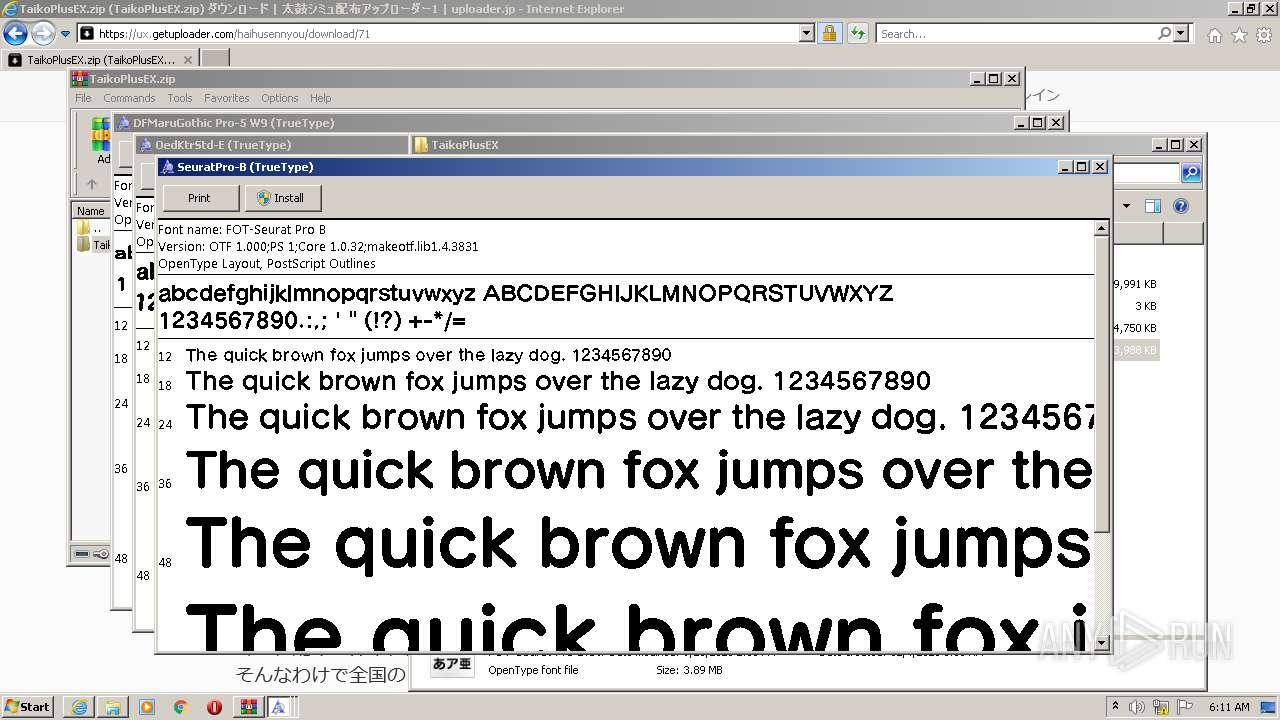The width and height of the screenshot is (1280, 720).
Task: Click the Explorer search input field
Action: pyautogui.click(x=1145, y=173)
